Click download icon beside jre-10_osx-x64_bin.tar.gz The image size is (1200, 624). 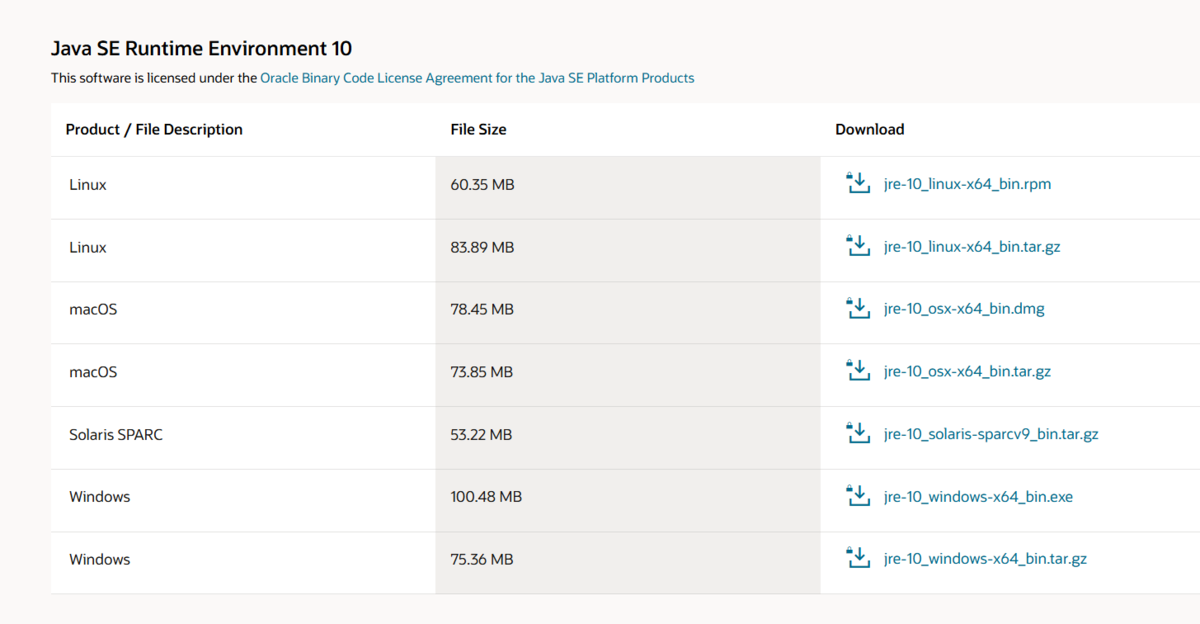(x=858, y=371)
